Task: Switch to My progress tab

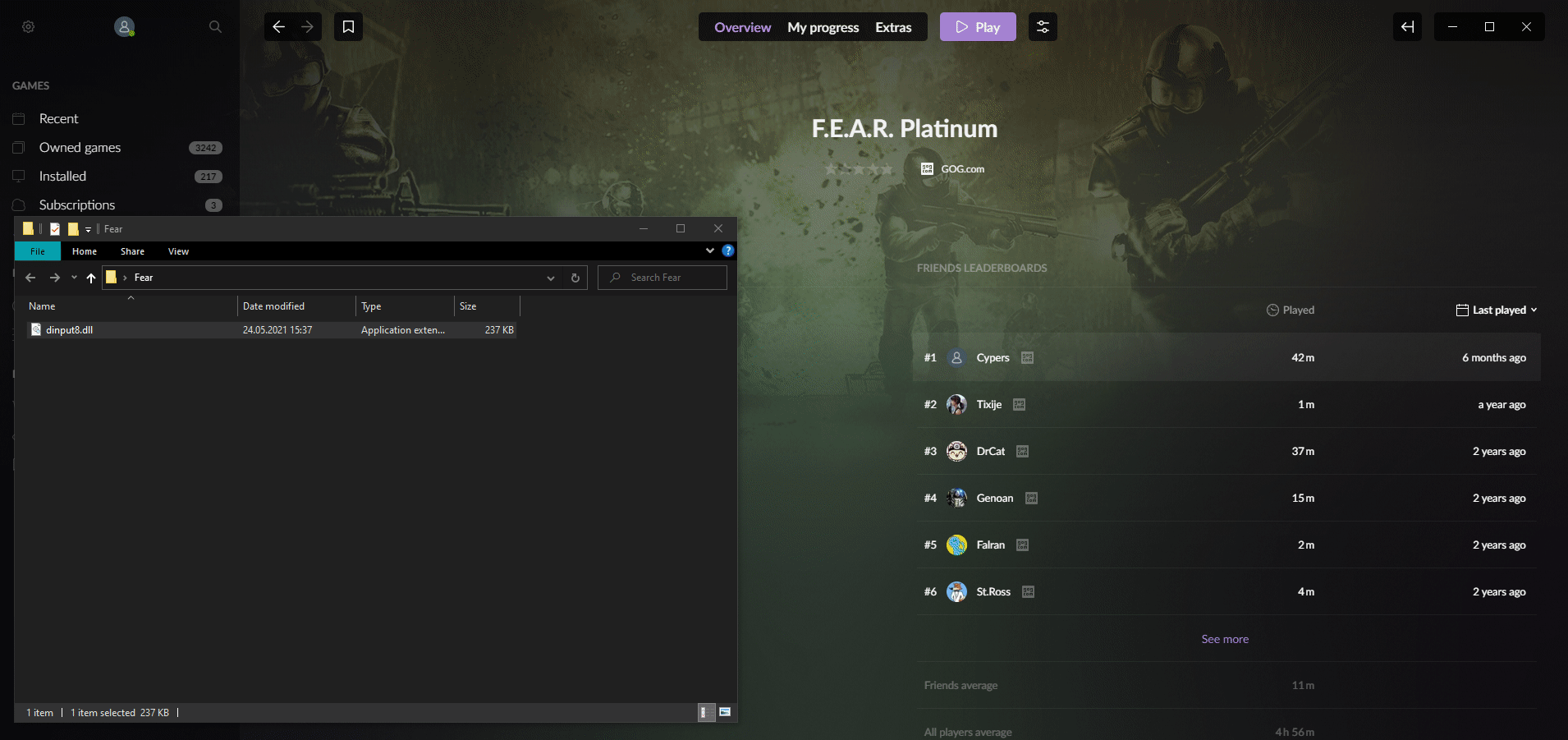Action: pyautogui.click(x=823, y=27)
